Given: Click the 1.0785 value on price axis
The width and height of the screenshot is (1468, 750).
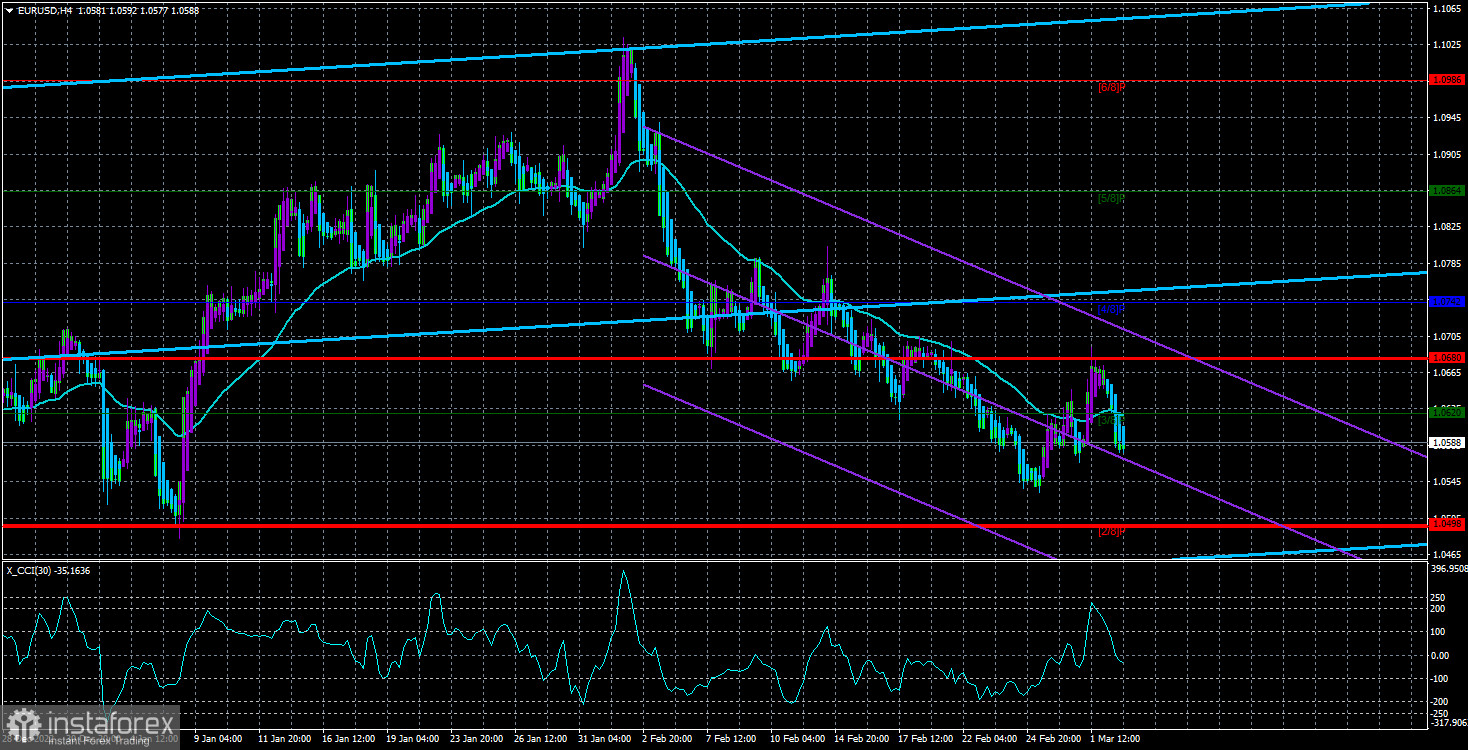Looking at the screenshot, I should [x=1445, y=264].
